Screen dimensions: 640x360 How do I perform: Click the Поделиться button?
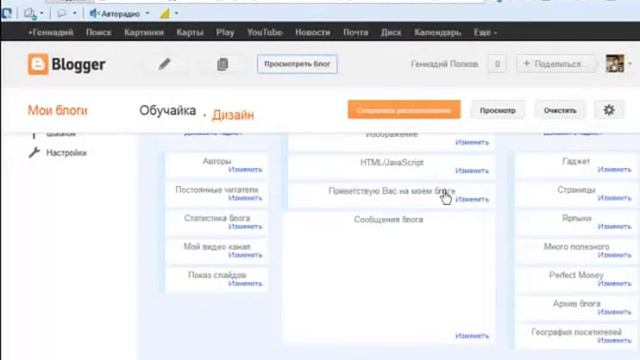click(555, 64)
